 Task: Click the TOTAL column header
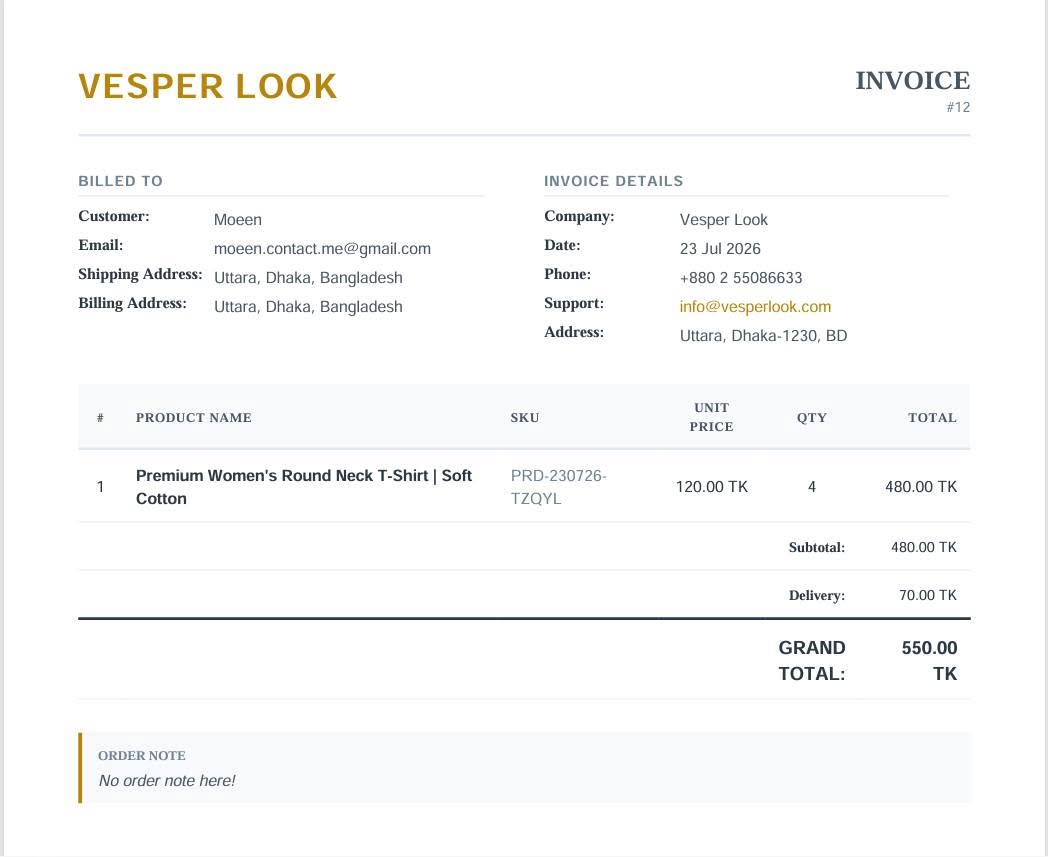pos(932,418)
